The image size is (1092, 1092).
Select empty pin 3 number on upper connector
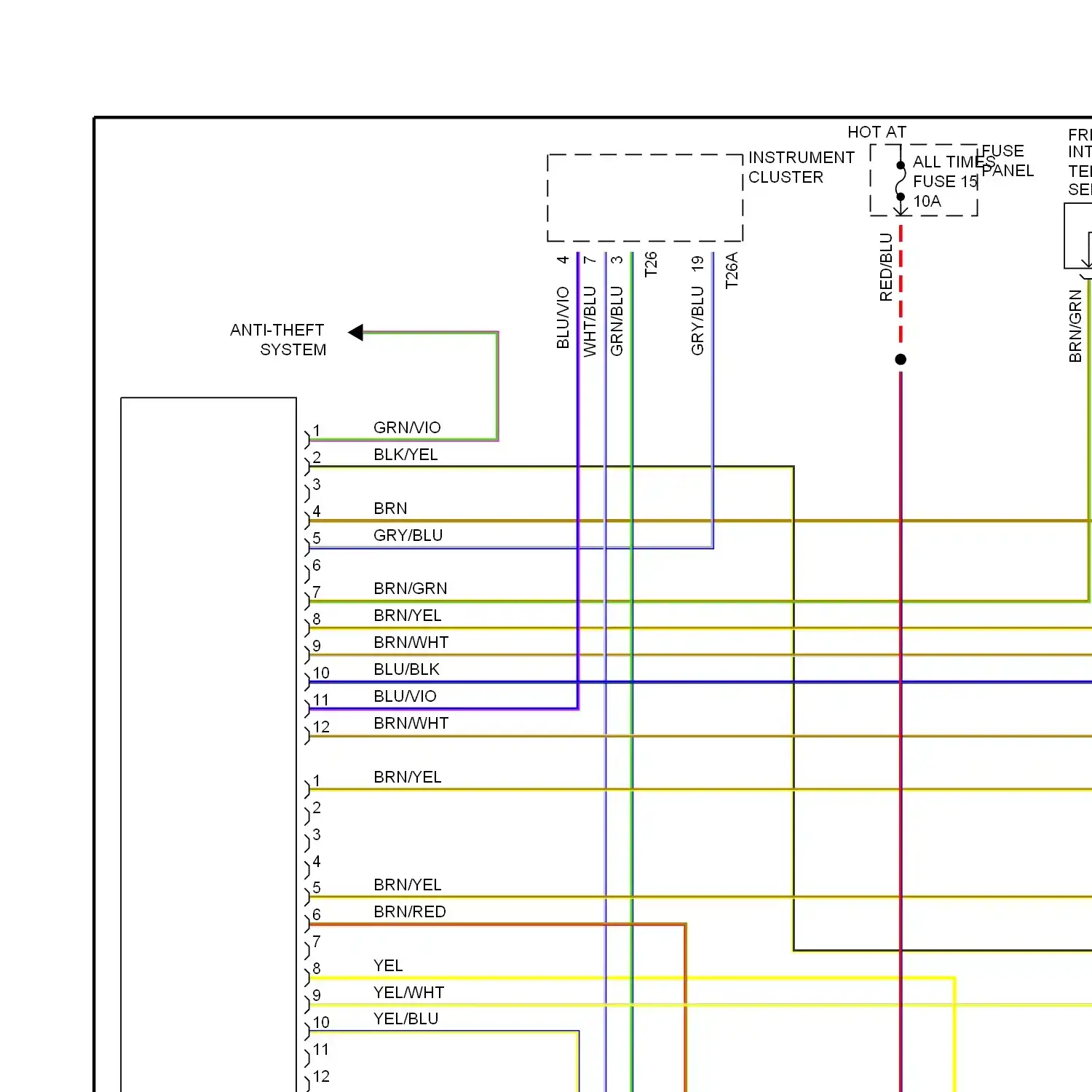(317, 484)
